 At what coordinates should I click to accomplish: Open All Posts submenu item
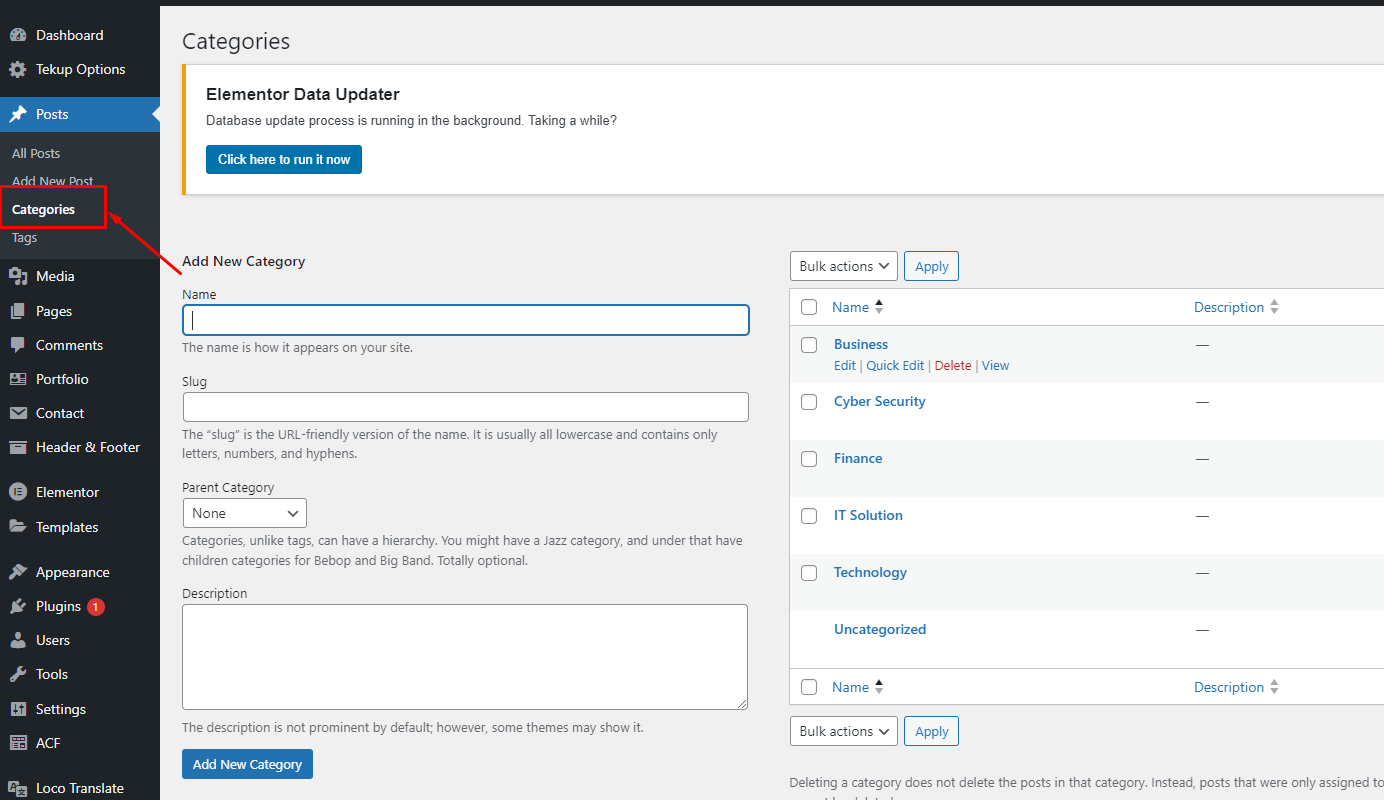coord(36,153)
